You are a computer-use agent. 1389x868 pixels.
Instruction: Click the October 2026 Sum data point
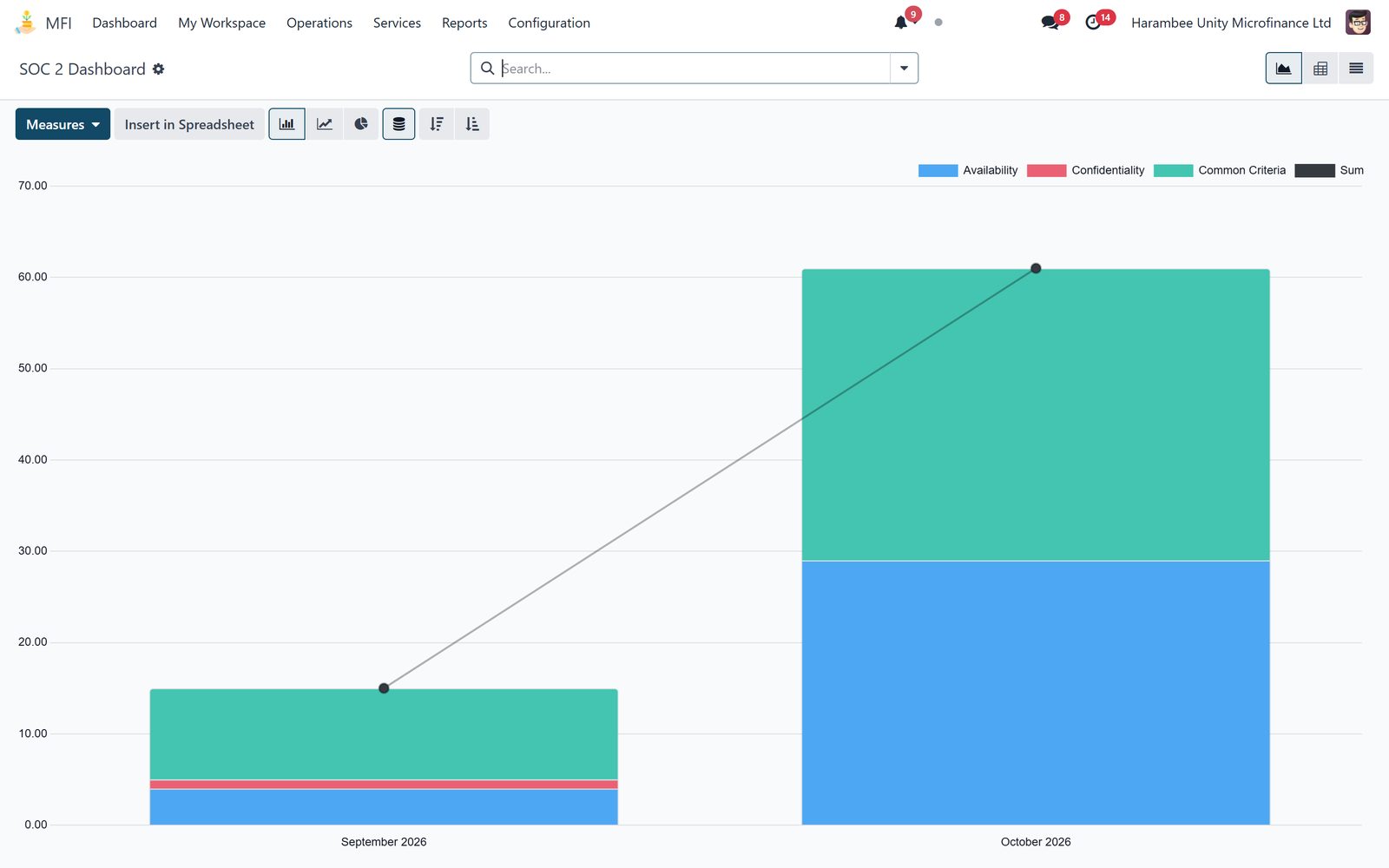(x=1036, y=268)
